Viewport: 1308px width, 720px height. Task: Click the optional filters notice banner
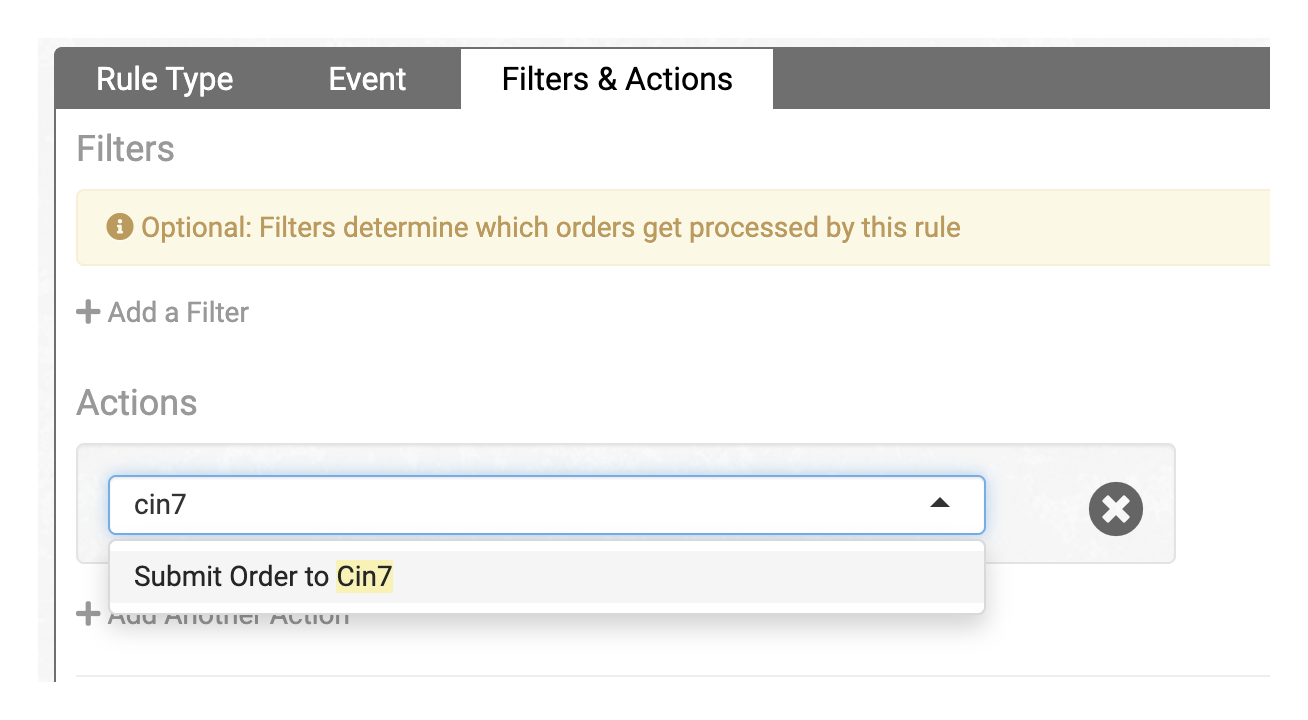[x=673, y=228]
